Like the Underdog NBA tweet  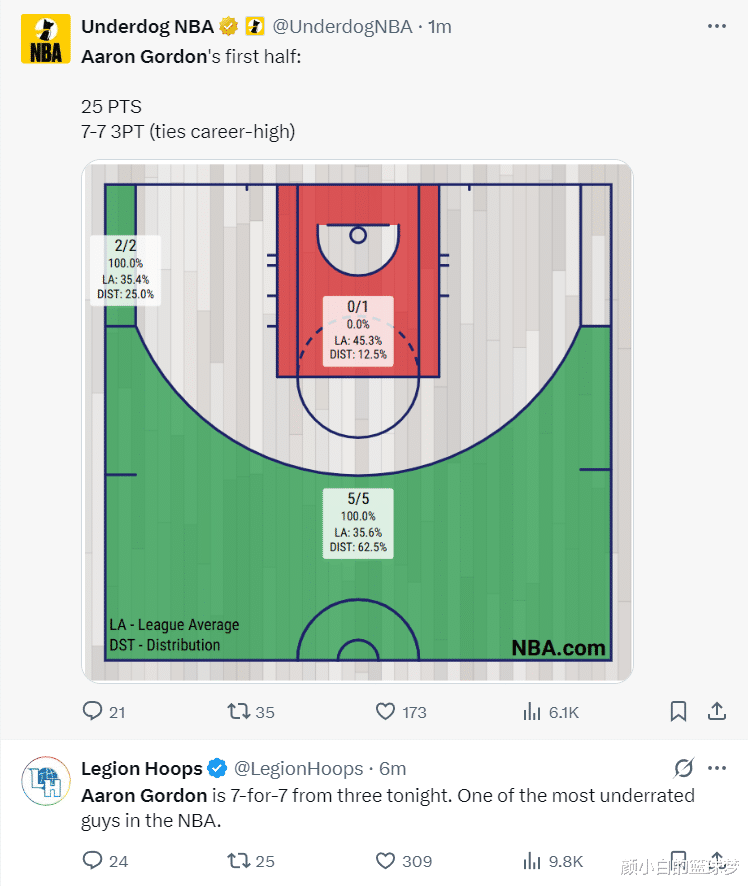[x=386, y=711]
